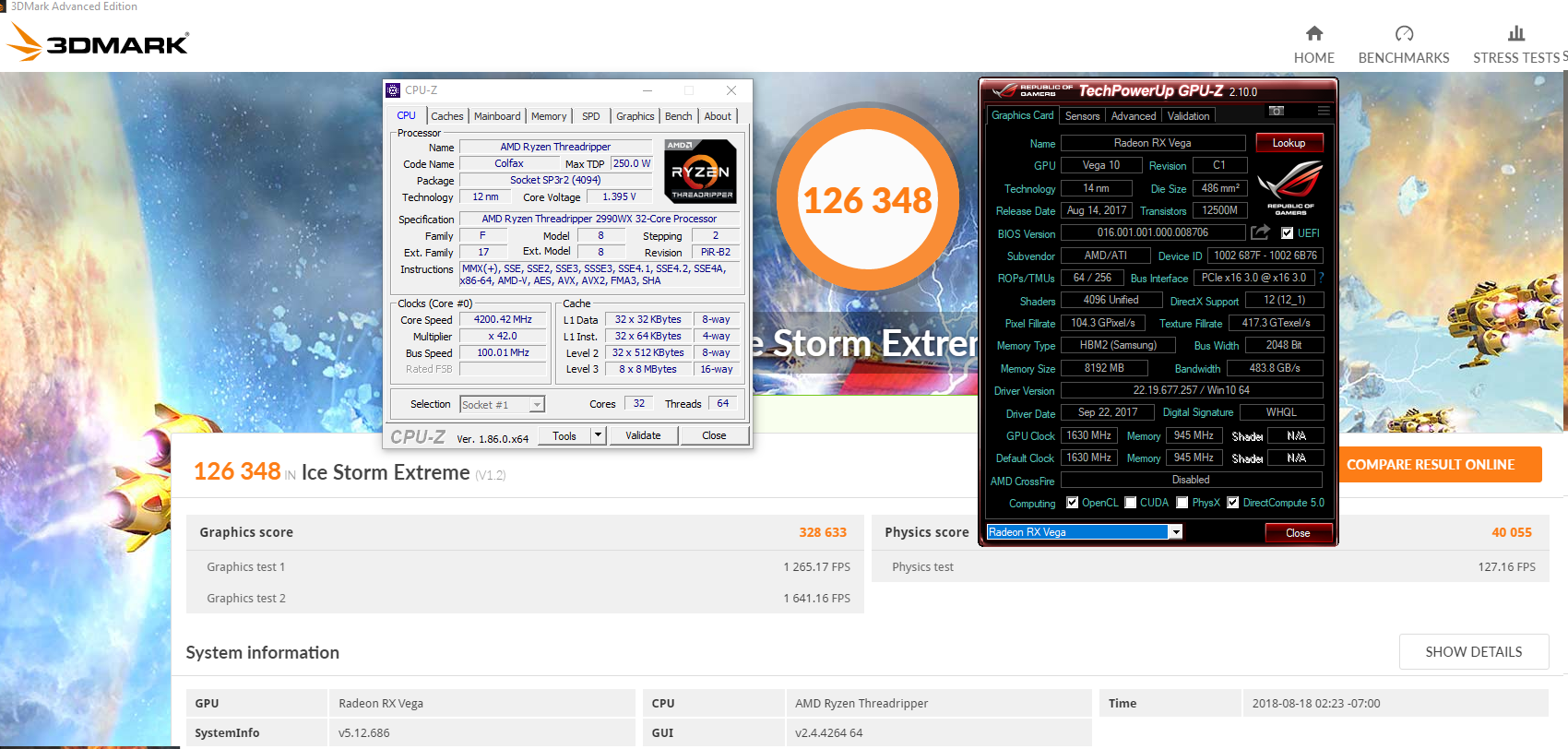
Task: Click the CPU-Z Cores count 32
Action: click(x=638, y=403)
